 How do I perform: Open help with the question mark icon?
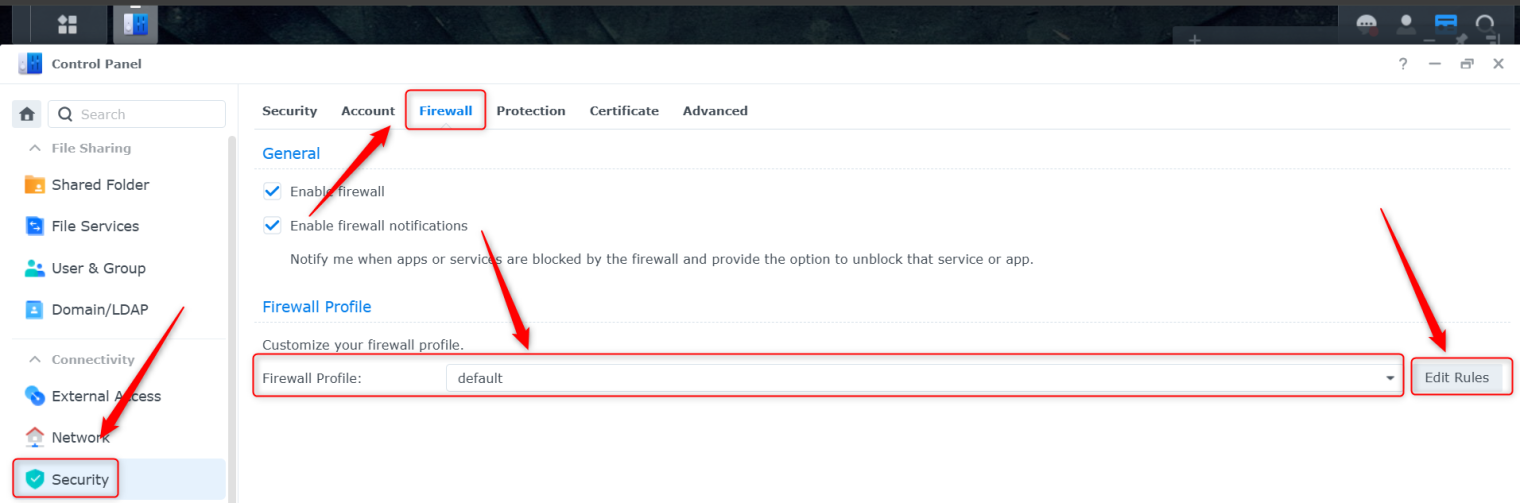[1403, 64]
